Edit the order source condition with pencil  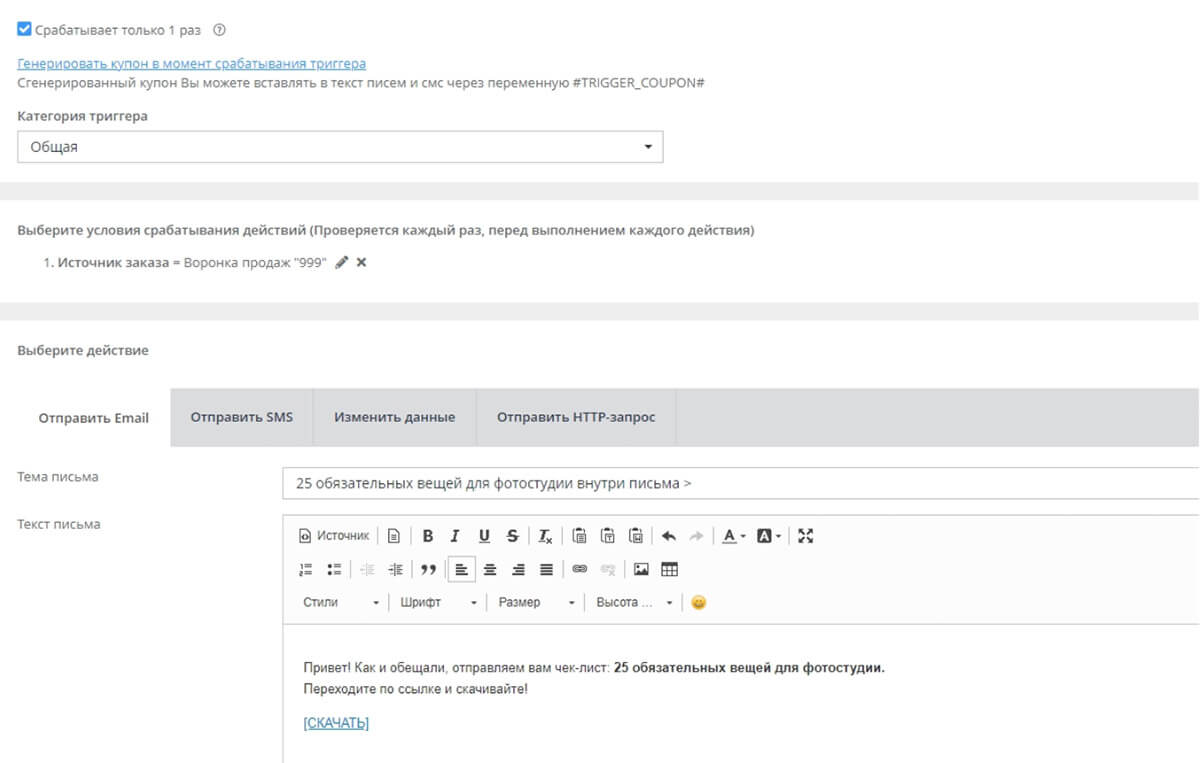[342, 262]
